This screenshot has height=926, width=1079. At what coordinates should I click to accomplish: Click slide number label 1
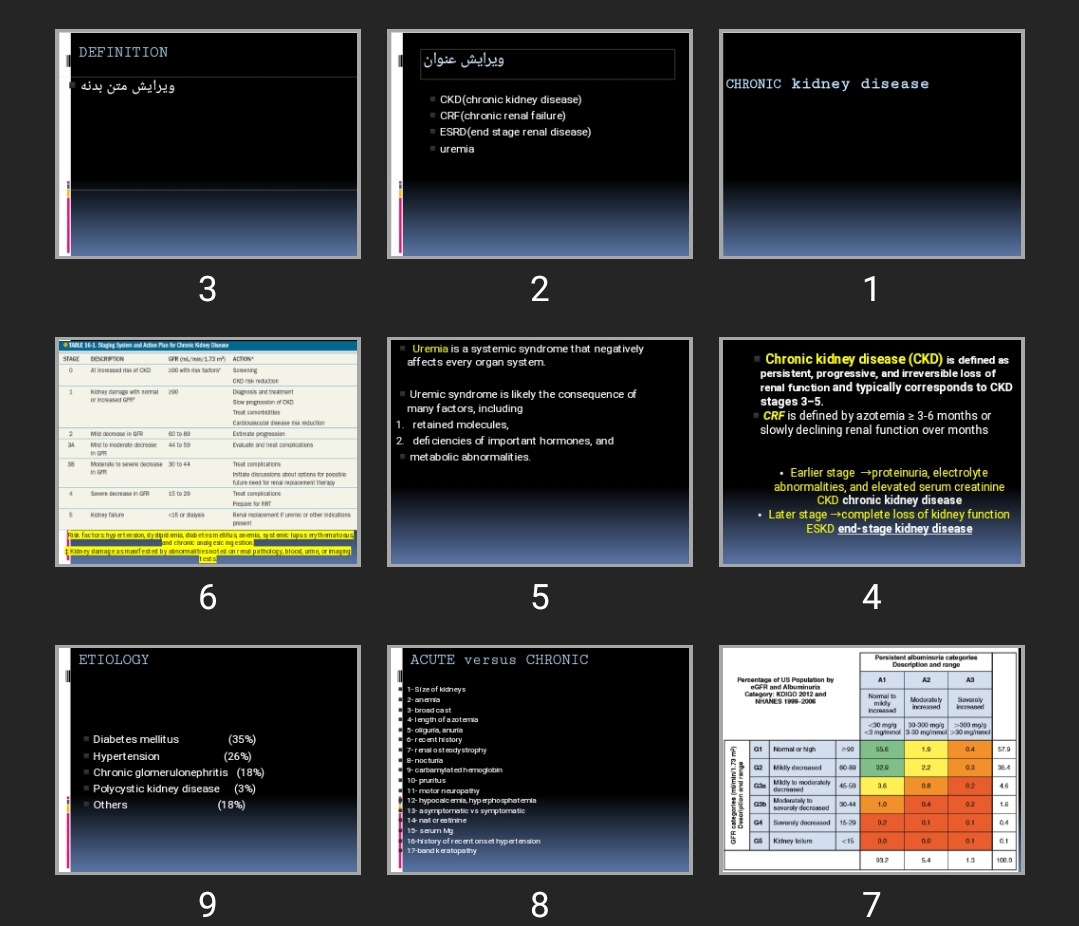tap(871, 289)
